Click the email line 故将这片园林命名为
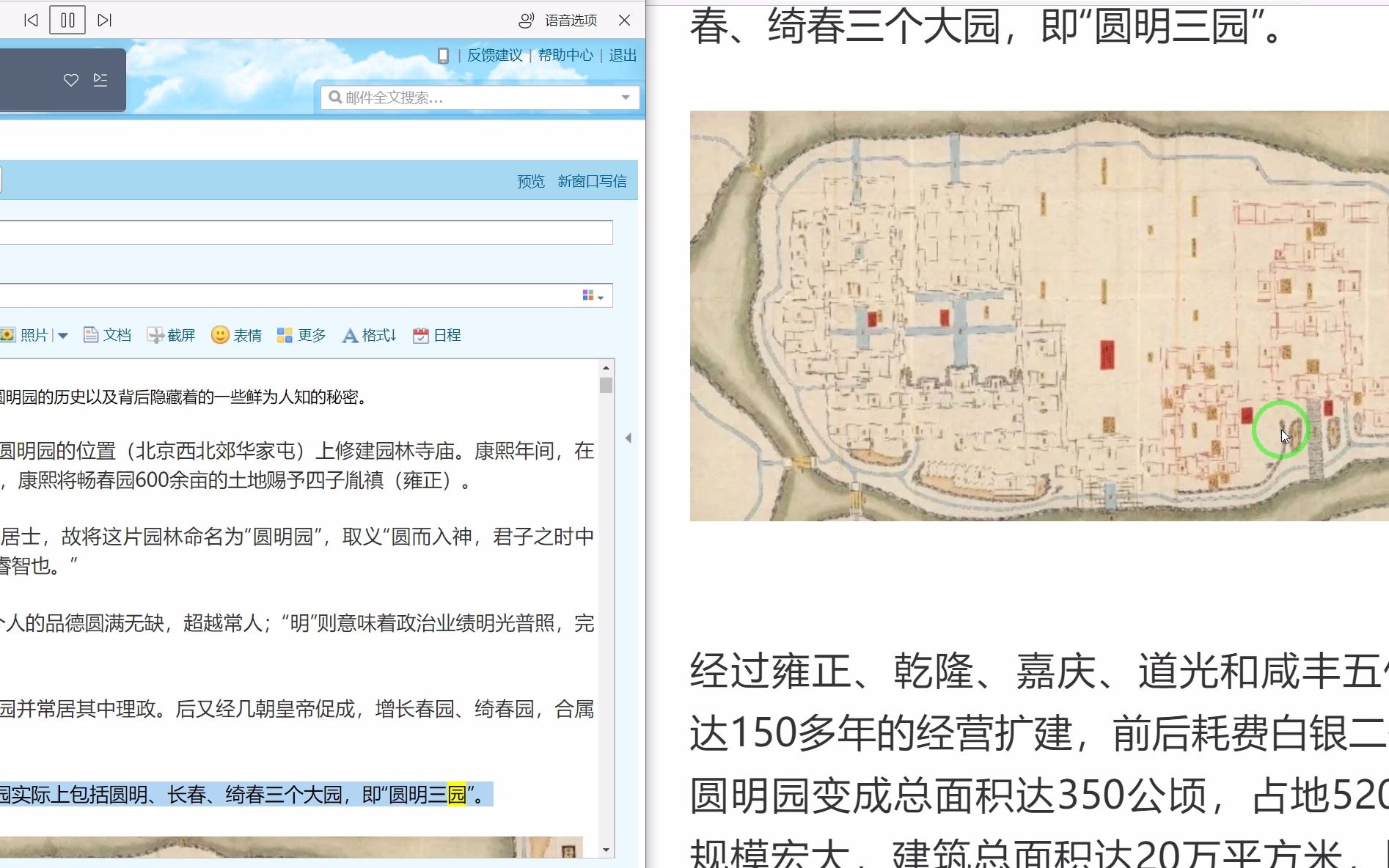The image size is (1389, 868). click(x=297, y=537)
